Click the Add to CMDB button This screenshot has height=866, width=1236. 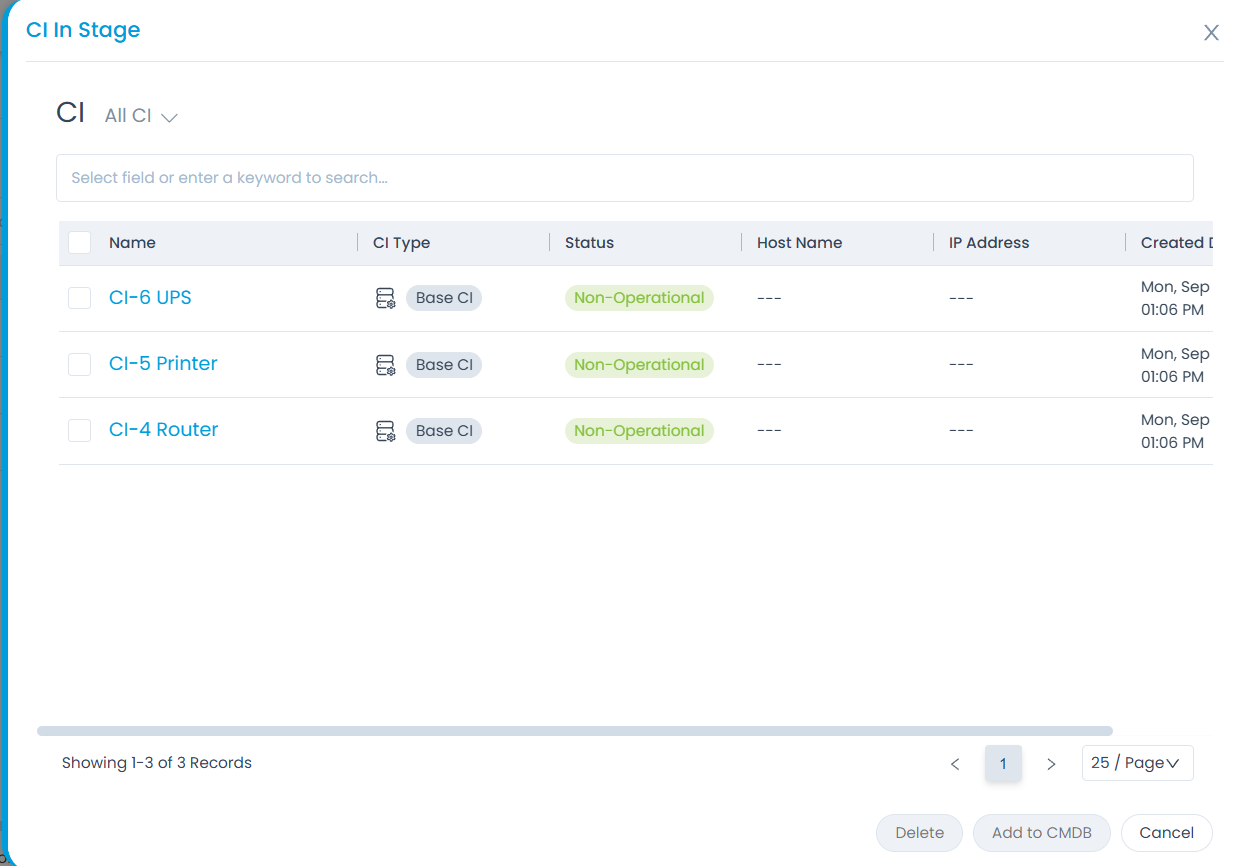pos(1041,833)
